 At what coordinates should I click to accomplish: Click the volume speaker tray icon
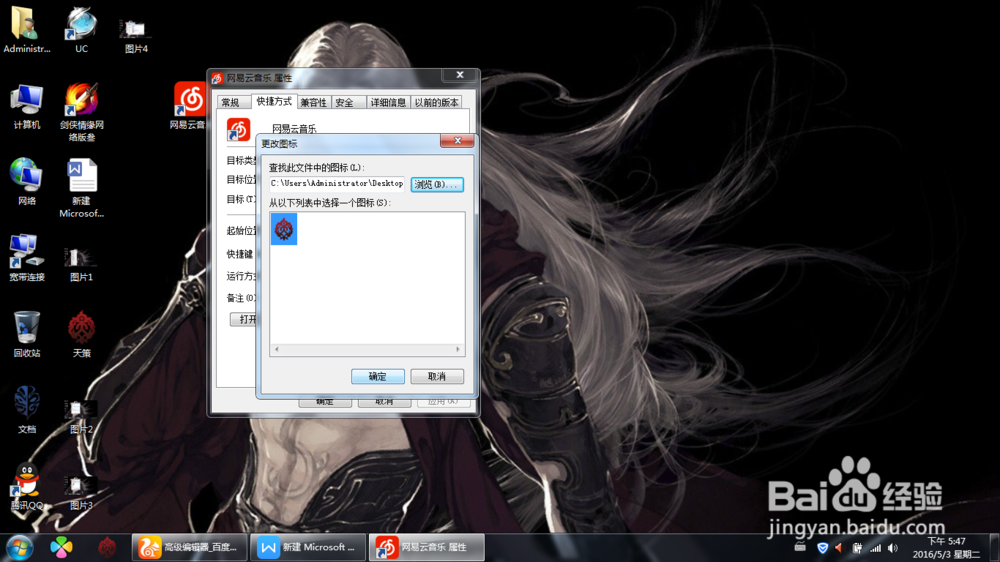[893, 548]
